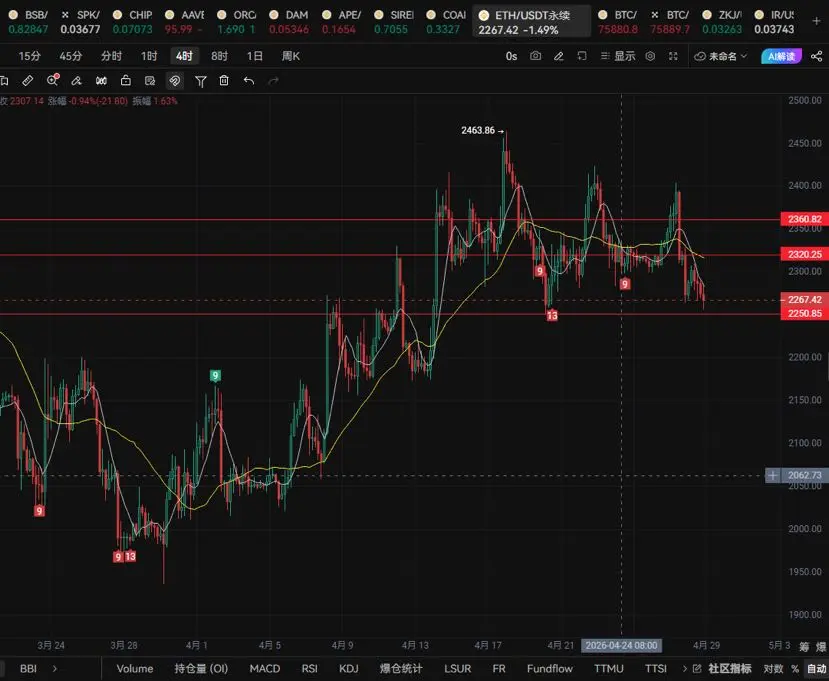The height and width of the screenshot is (681, 829).
Task: Delete drawings with the trash icon
Action: (224, 80)
